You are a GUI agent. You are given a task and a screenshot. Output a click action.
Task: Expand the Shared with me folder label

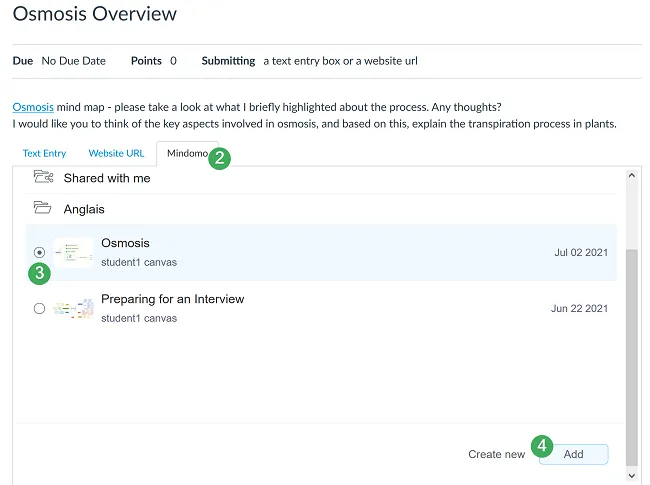coord(106,178)
